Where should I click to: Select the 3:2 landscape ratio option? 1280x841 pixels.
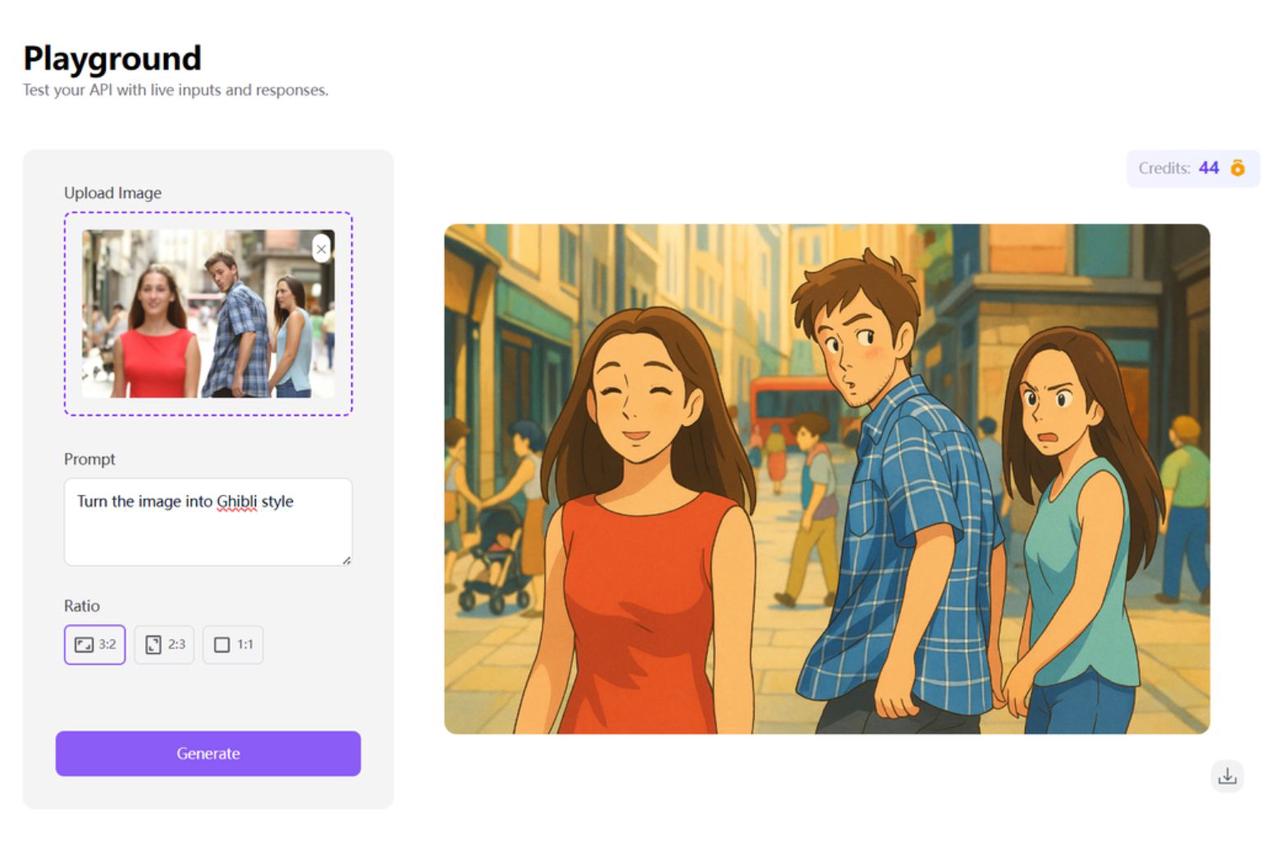(x=95, y=645)
